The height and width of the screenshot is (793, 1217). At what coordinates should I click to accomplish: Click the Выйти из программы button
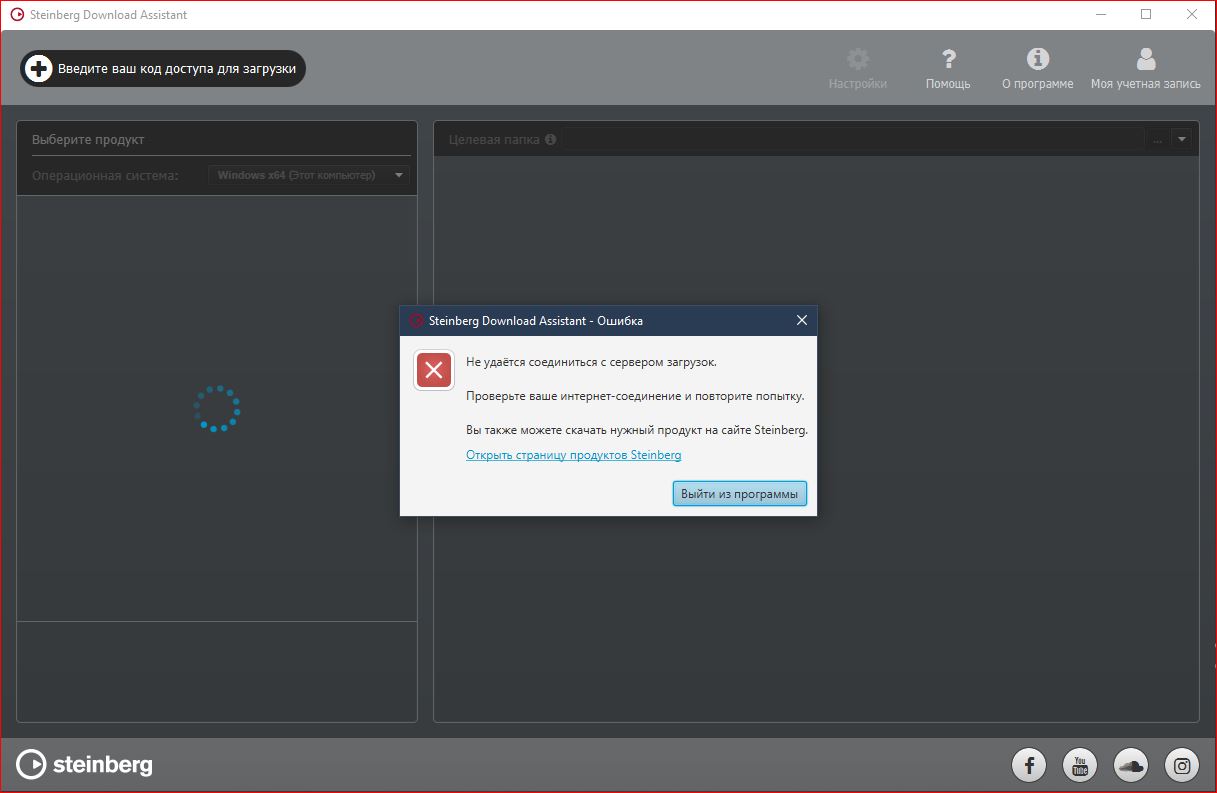point(740,494)
